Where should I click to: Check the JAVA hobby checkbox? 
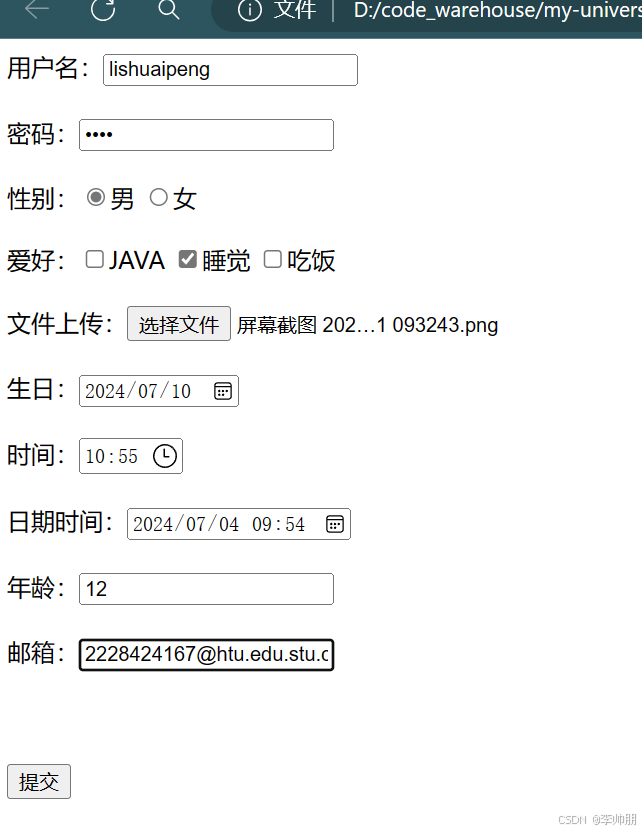[94, 259]
